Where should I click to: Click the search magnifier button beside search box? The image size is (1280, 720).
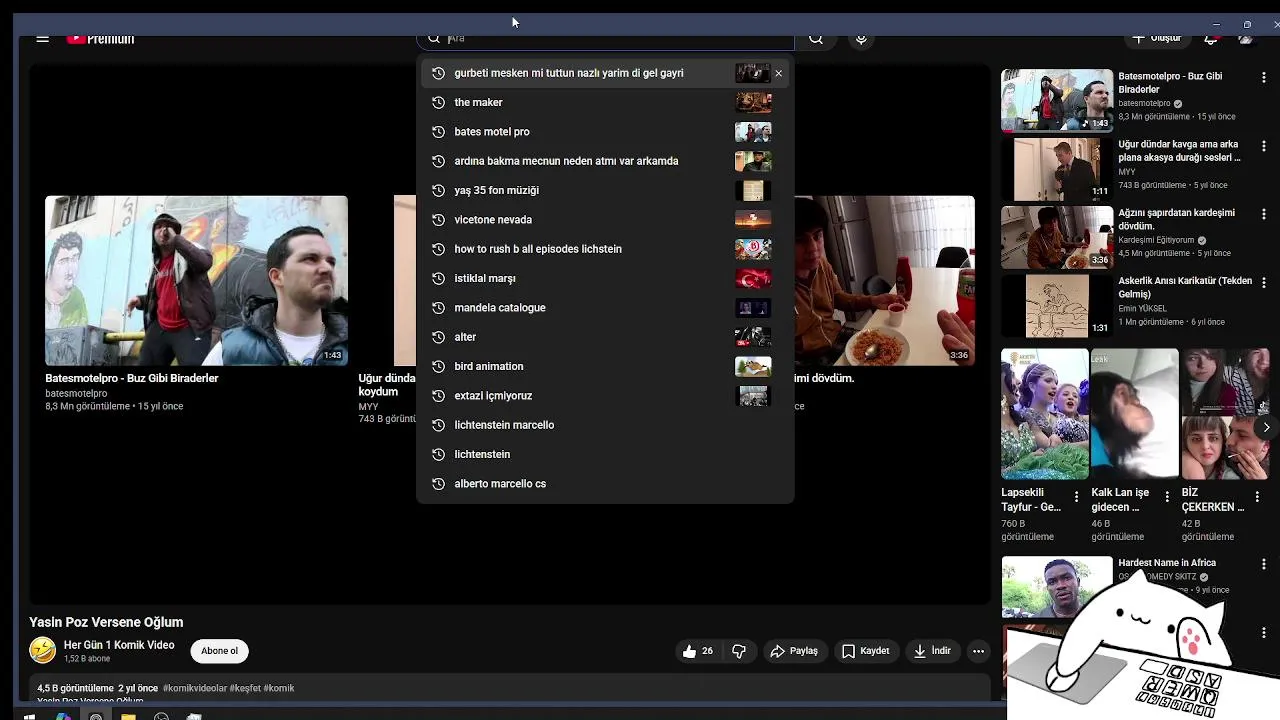pyautogui.click(x=816, y=39)
